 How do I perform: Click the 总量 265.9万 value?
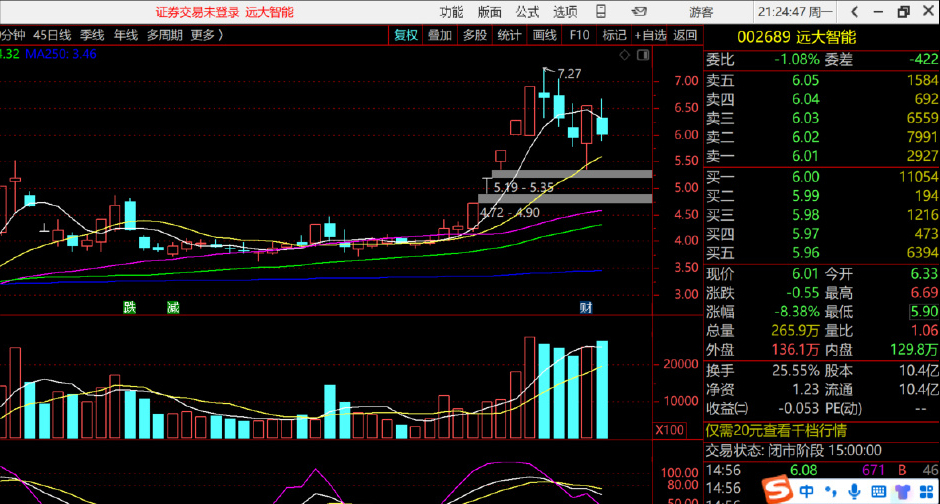click(795, 331)
